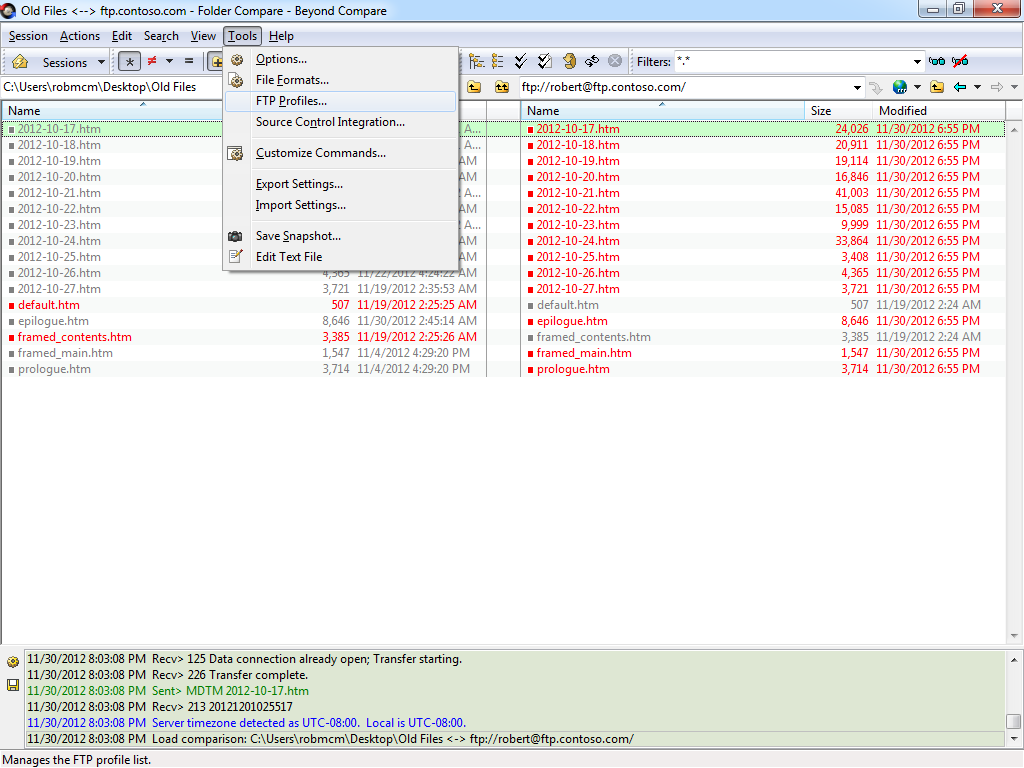Click the globe FTP browse icon
1024x768 pixels.
coord(900,87)
